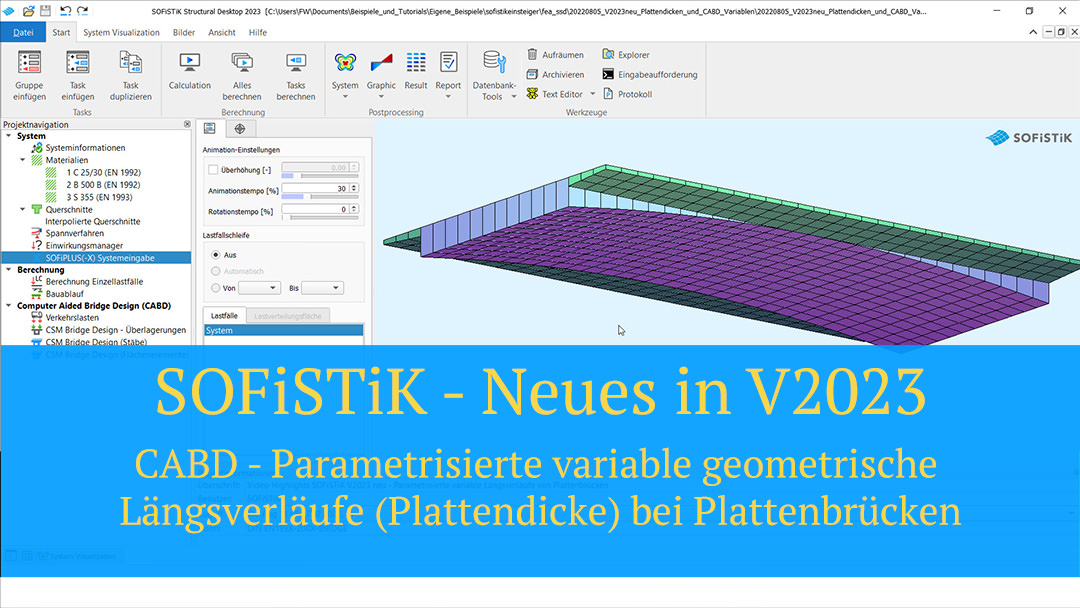
Task: Open the Von load case dropdown
Action: (258, 288)
